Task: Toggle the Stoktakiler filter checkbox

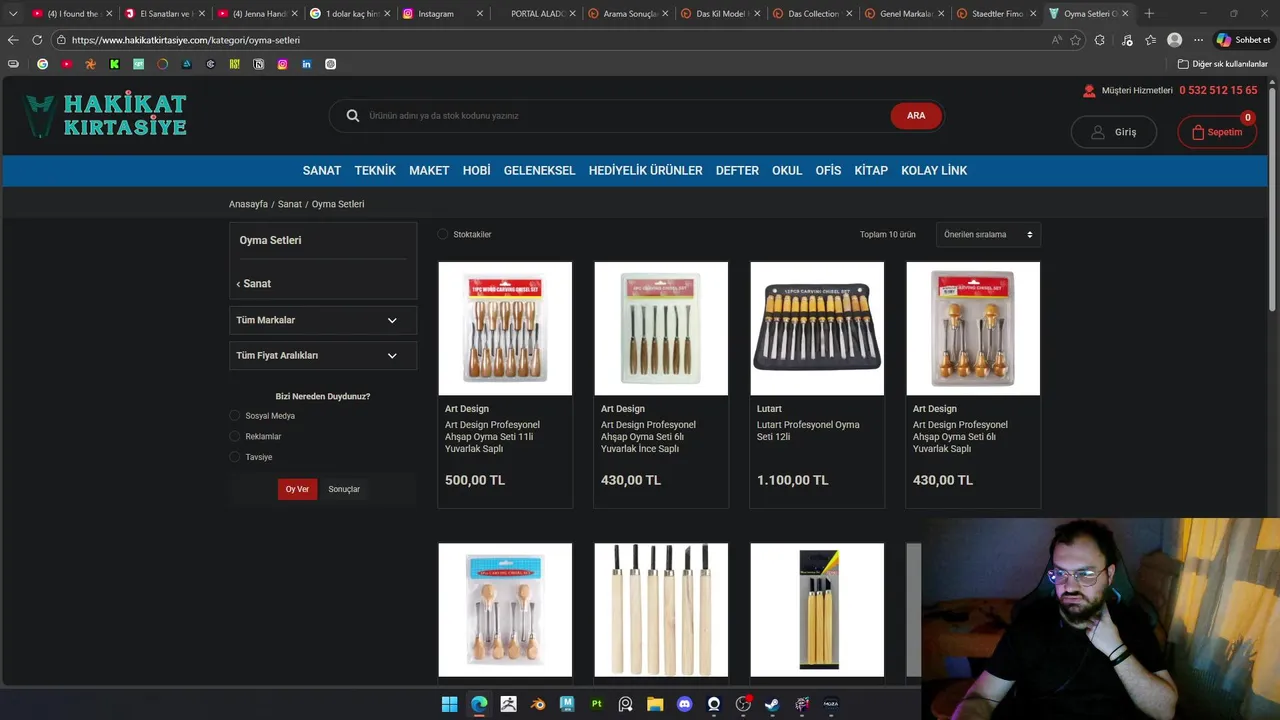Action: pyautogui.click(x=443, y=234)
